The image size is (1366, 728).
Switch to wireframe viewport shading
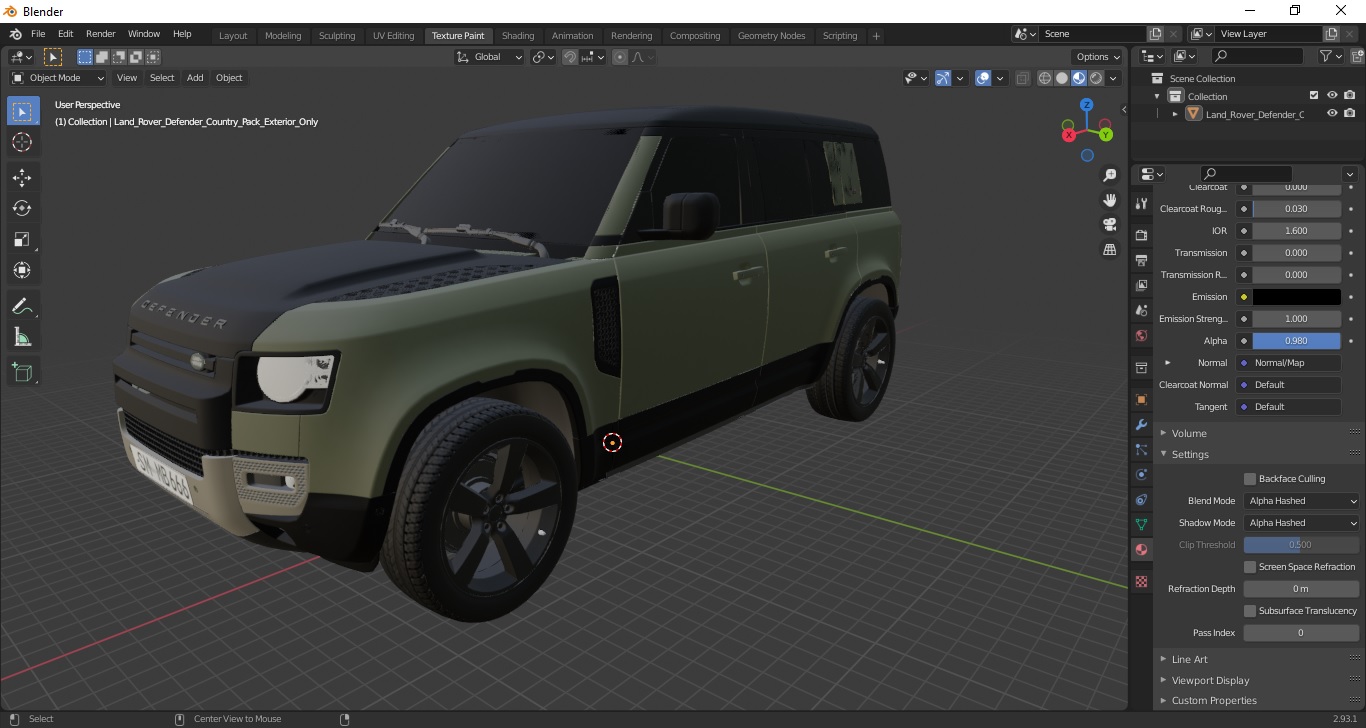coord(1045,78)
